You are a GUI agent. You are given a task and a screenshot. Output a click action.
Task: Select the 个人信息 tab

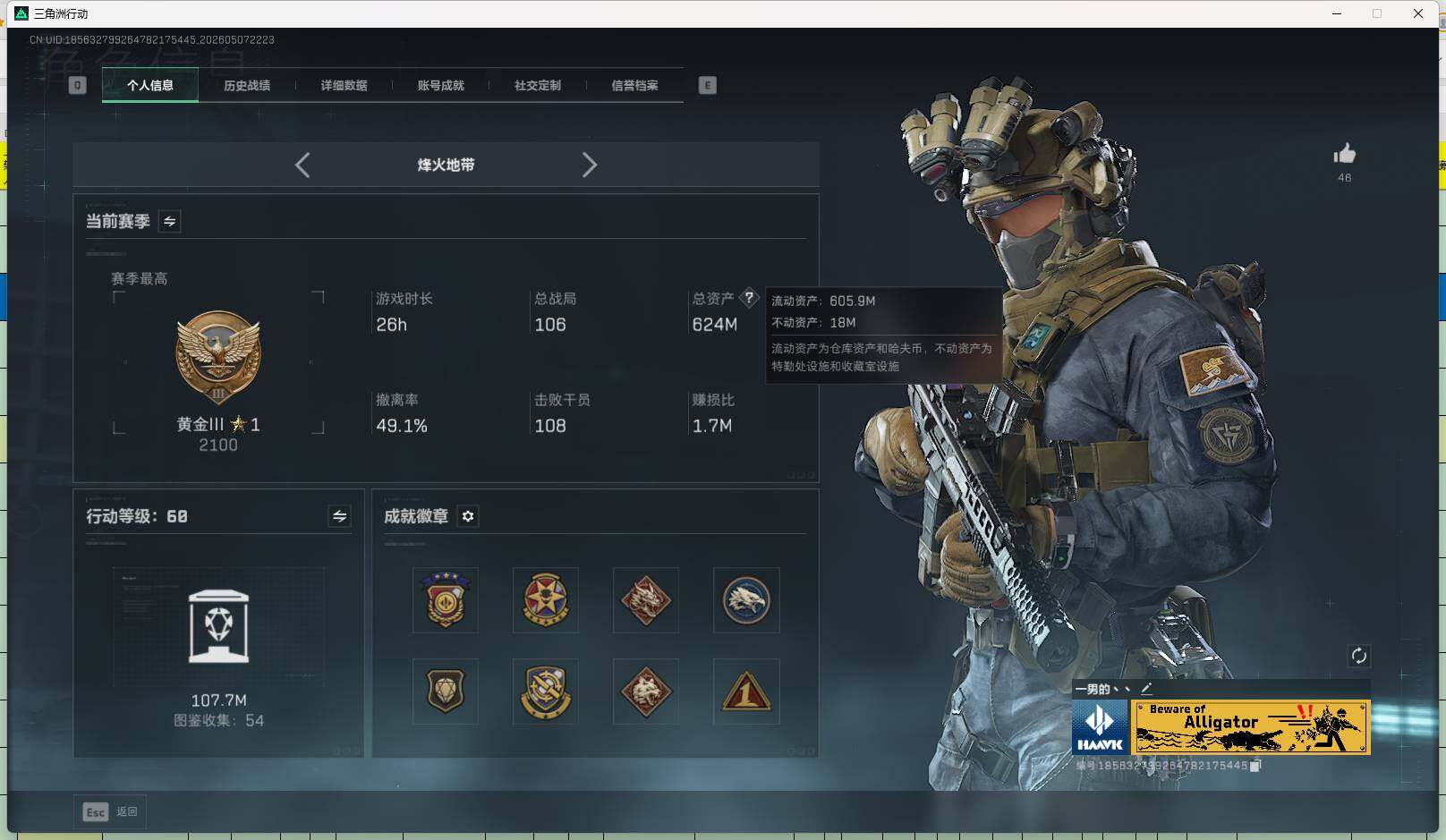point(150,86)
